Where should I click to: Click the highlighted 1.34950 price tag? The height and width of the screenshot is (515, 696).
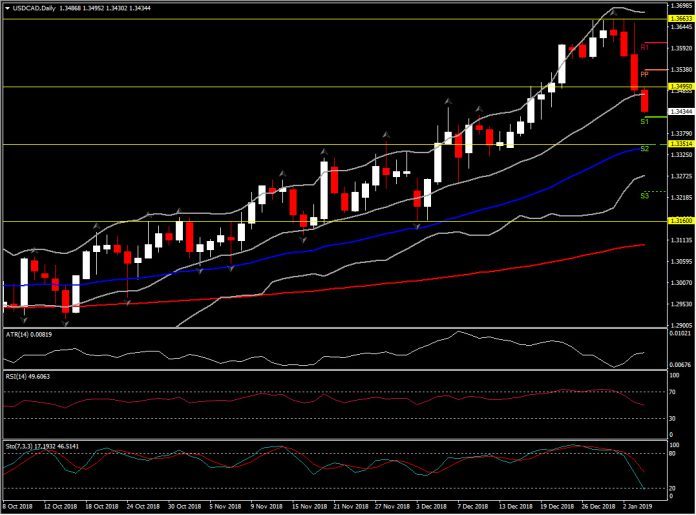681,87
